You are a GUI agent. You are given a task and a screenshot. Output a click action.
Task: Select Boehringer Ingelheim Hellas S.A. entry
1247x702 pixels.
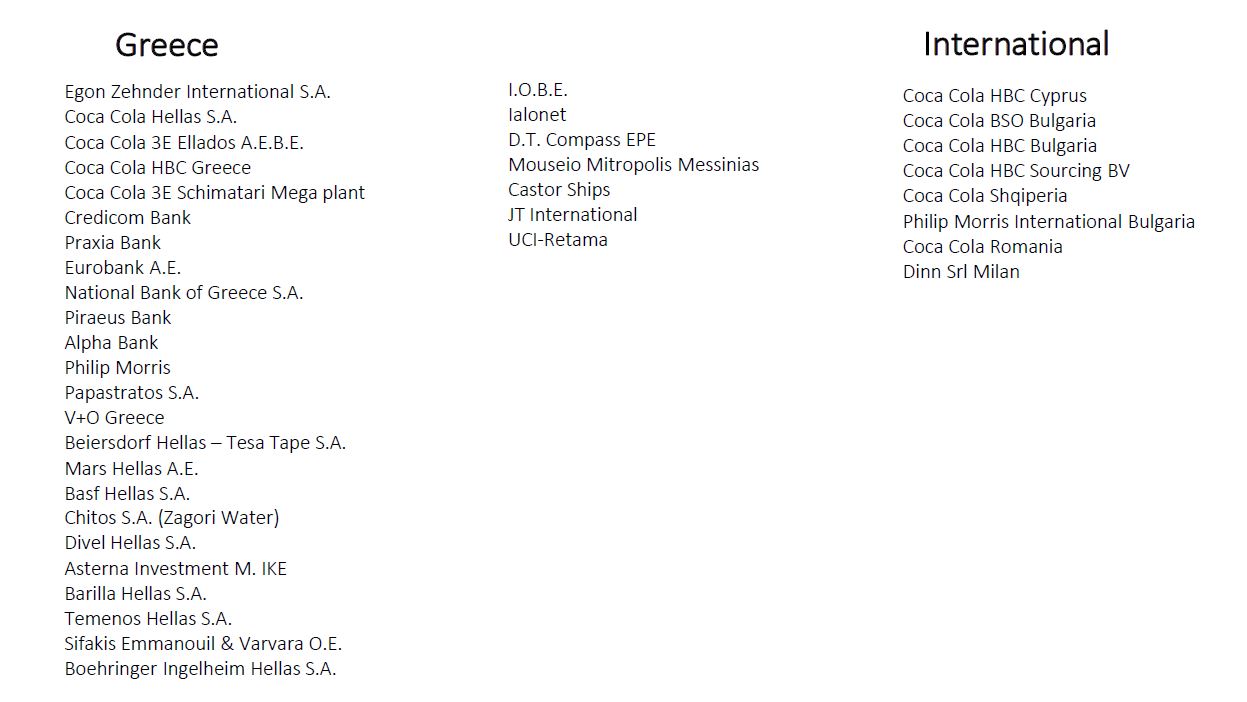[200, 669]
